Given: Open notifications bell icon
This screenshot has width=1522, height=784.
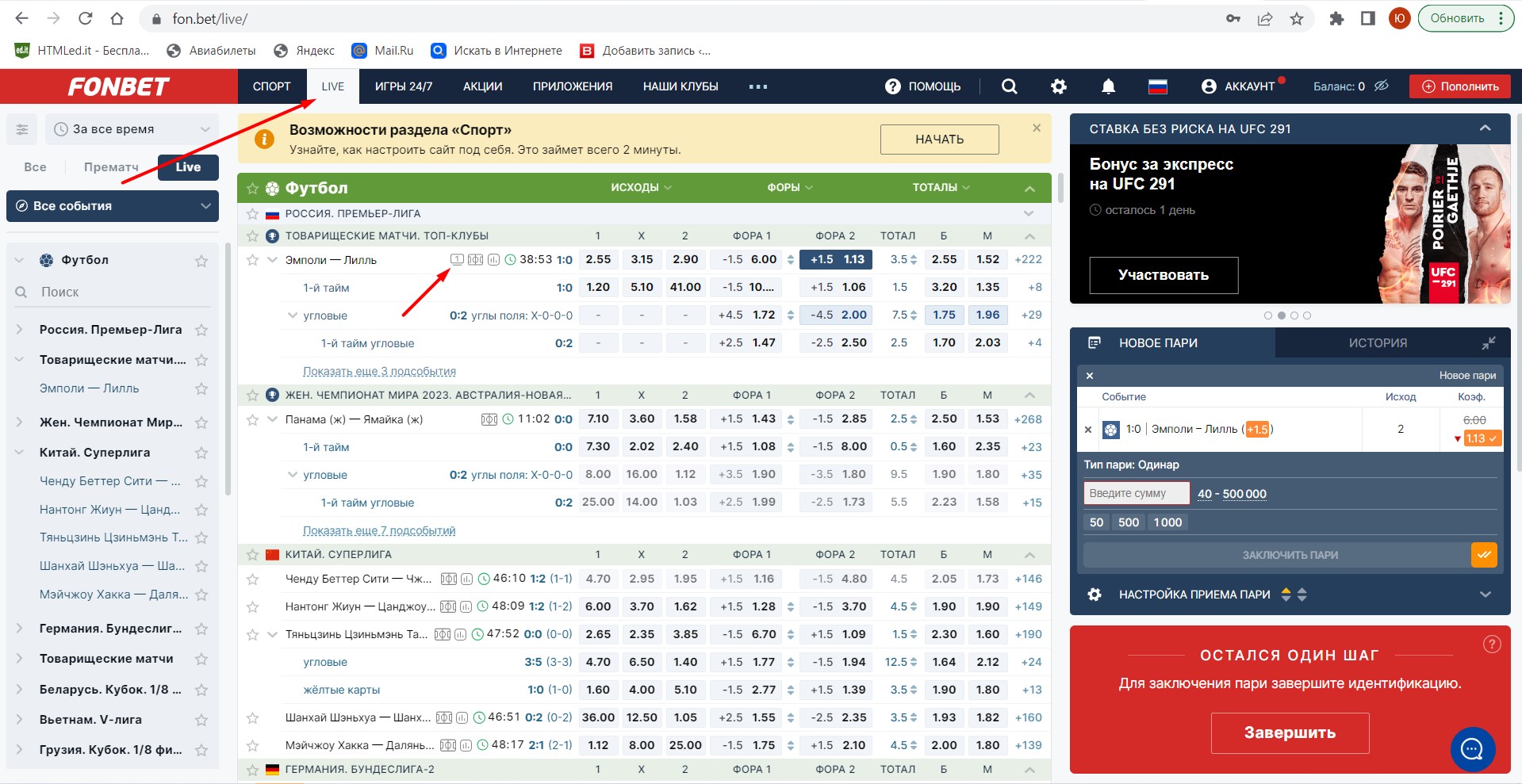Looking at the screenshot, I should pos(1108,86).
